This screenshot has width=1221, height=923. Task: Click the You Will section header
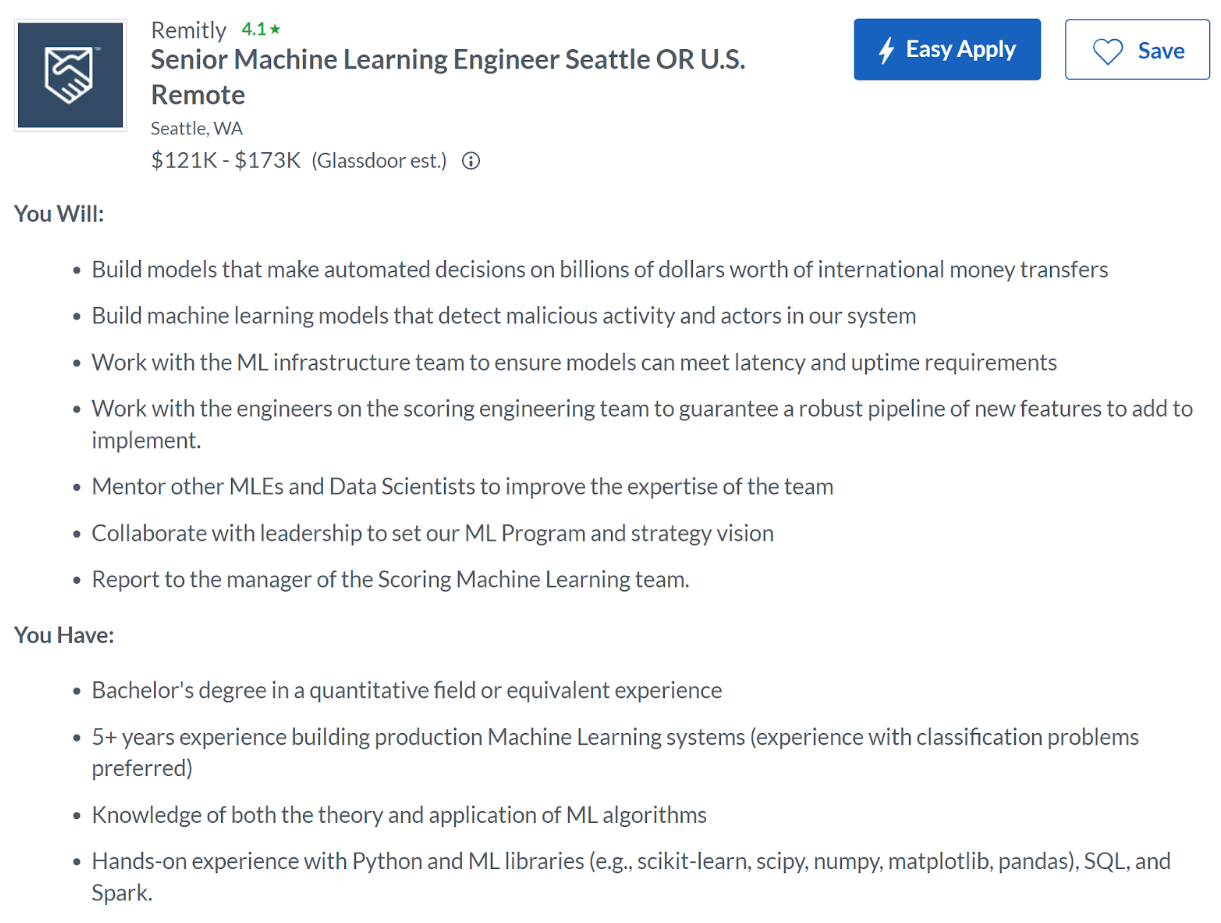(58, 213)
